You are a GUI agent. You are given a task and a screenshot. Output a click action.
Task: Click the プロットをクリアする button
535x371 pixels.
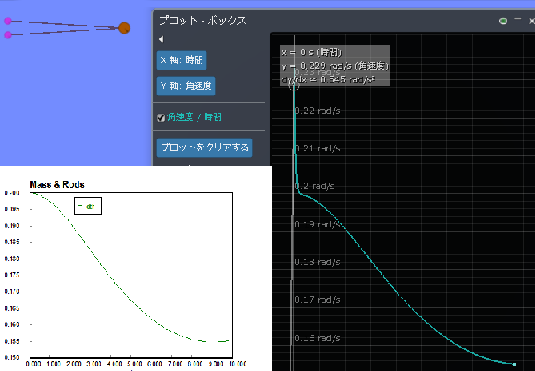[204, 148]
